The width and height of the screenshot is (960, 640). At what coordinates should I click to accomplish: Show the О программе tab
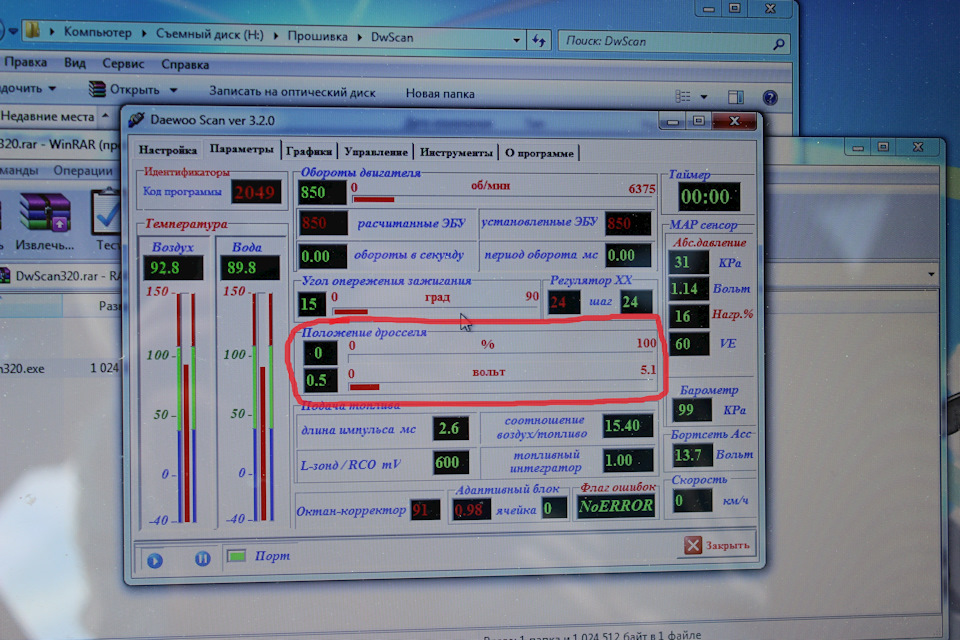click(539, 152)
